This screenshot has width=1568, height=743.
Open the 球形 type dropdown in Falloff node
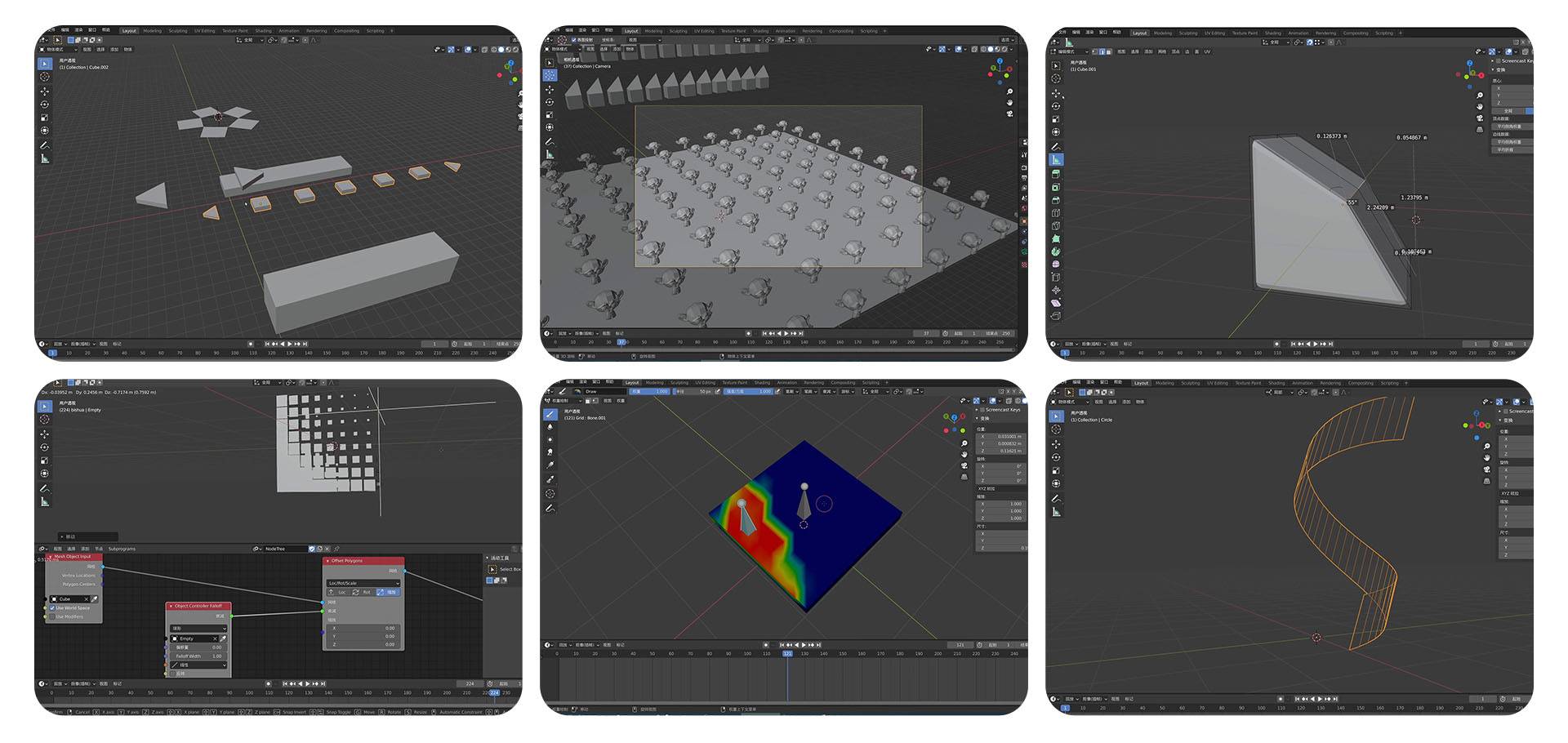(198, 628)
